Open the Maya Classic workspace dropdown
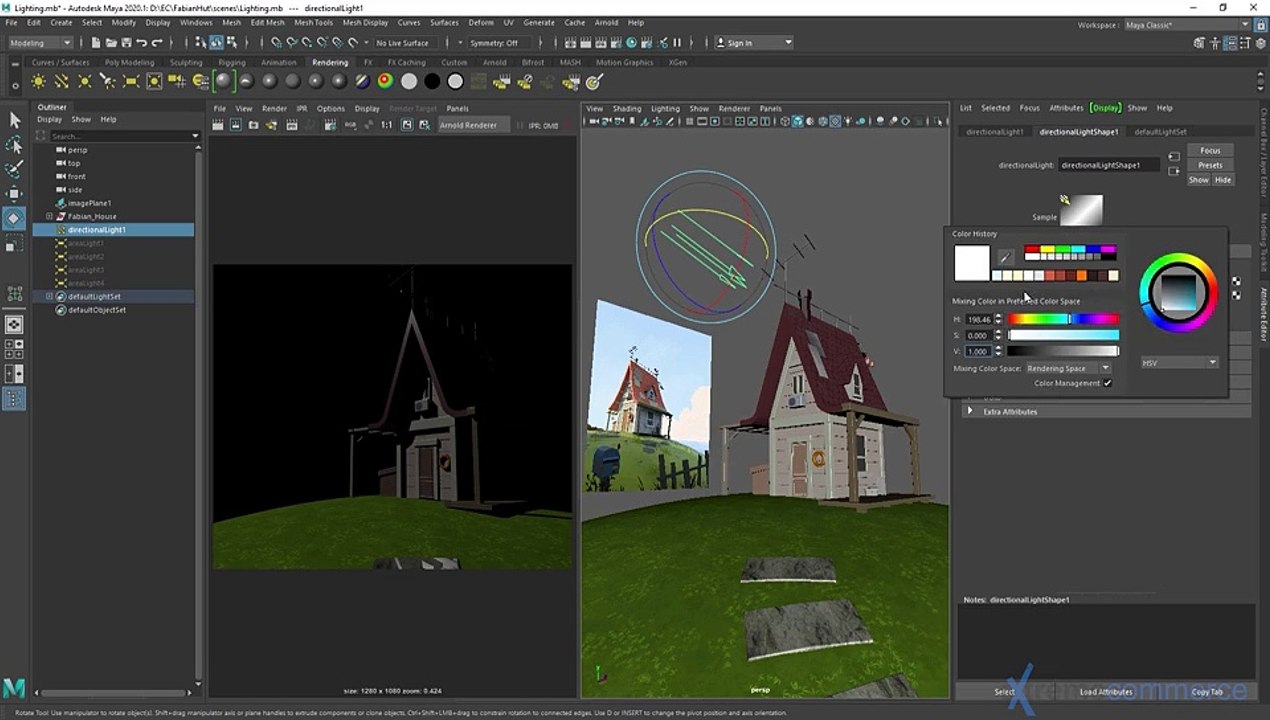 (x=1187, y=25)
